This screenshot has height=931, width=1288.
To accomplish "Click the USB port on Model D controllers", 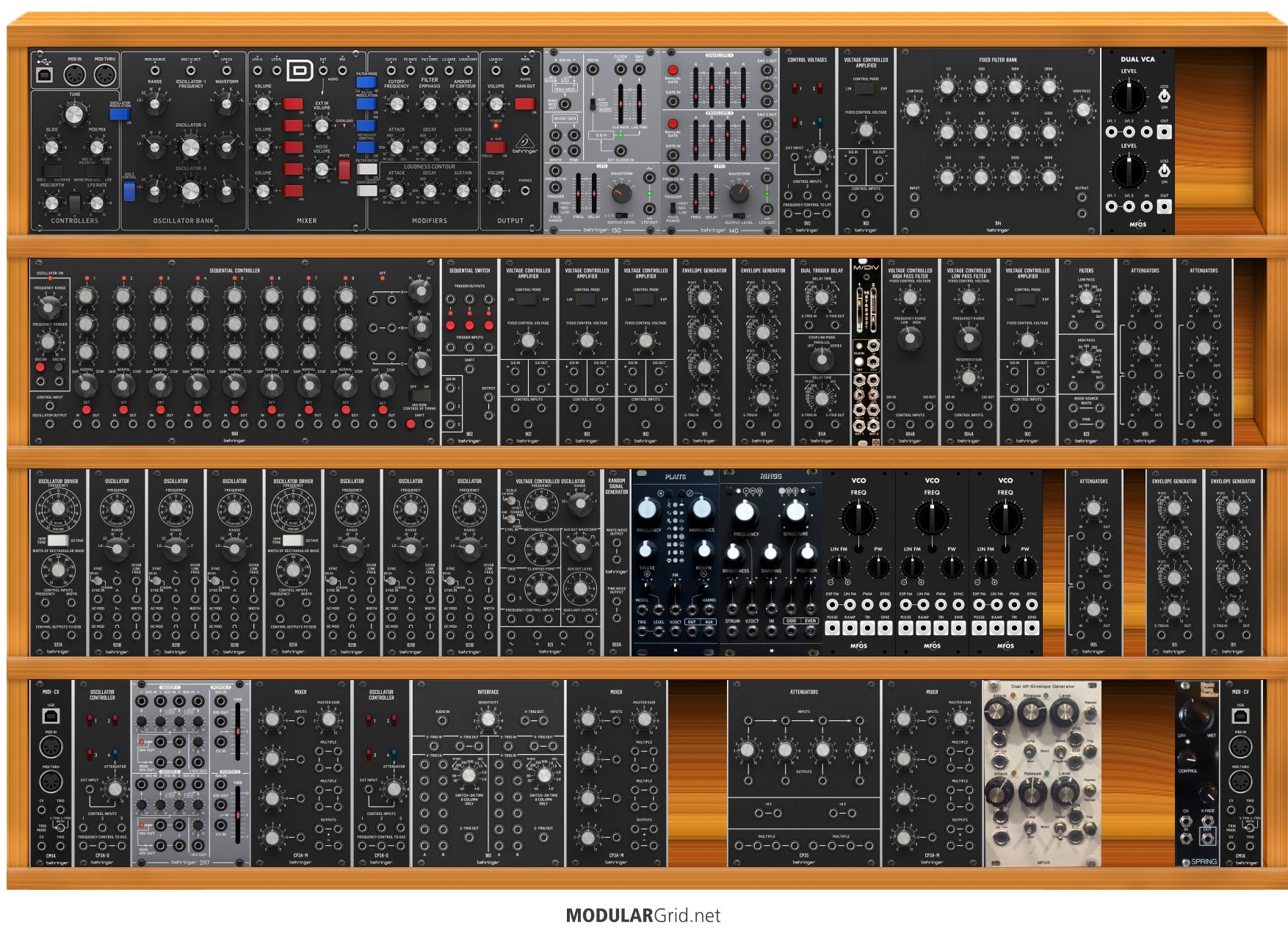I will [x=44, y=75].
